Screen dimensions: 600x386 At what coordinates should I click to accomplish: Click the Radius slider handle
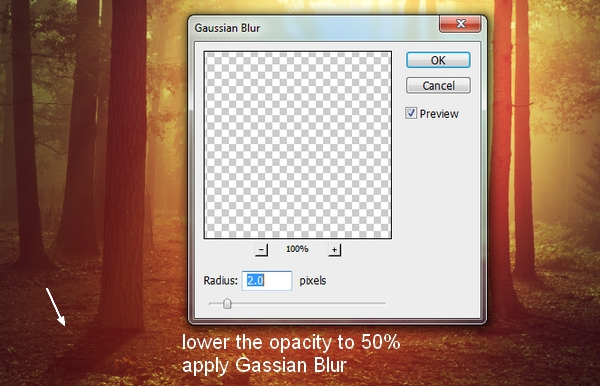(227, 304)
